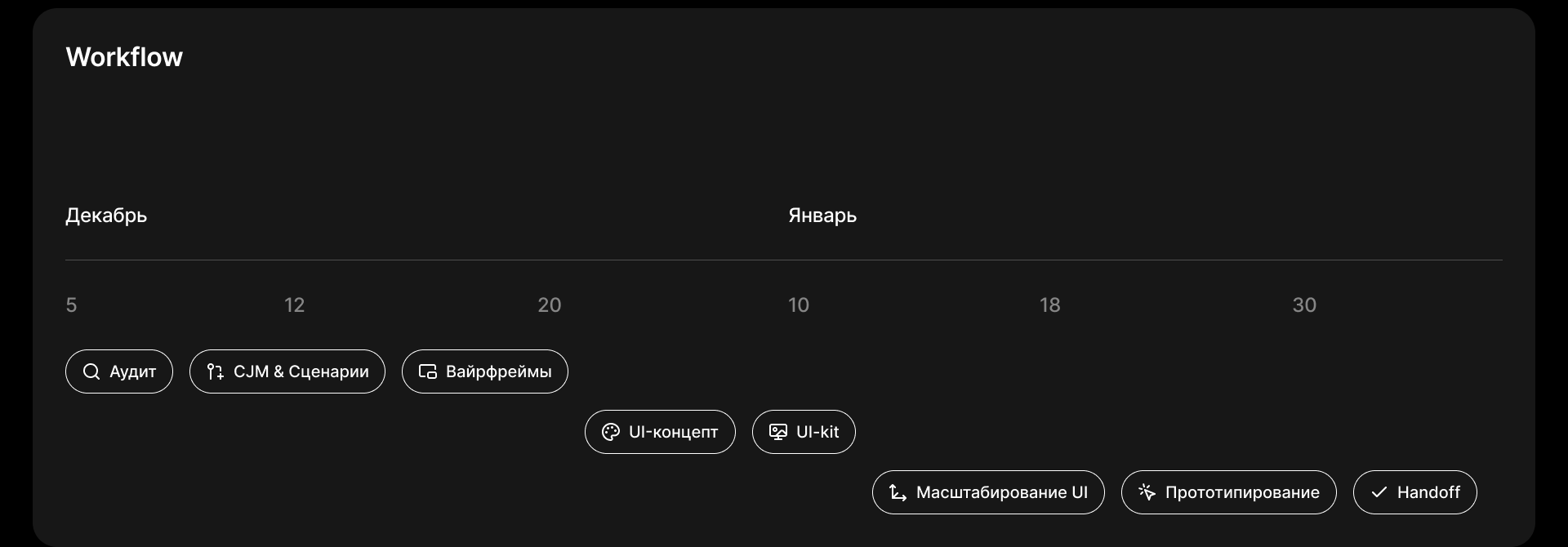1568x547 pixels.
Task: Select the Прототипирование stage pill
Action: (x=1228, y=492)
